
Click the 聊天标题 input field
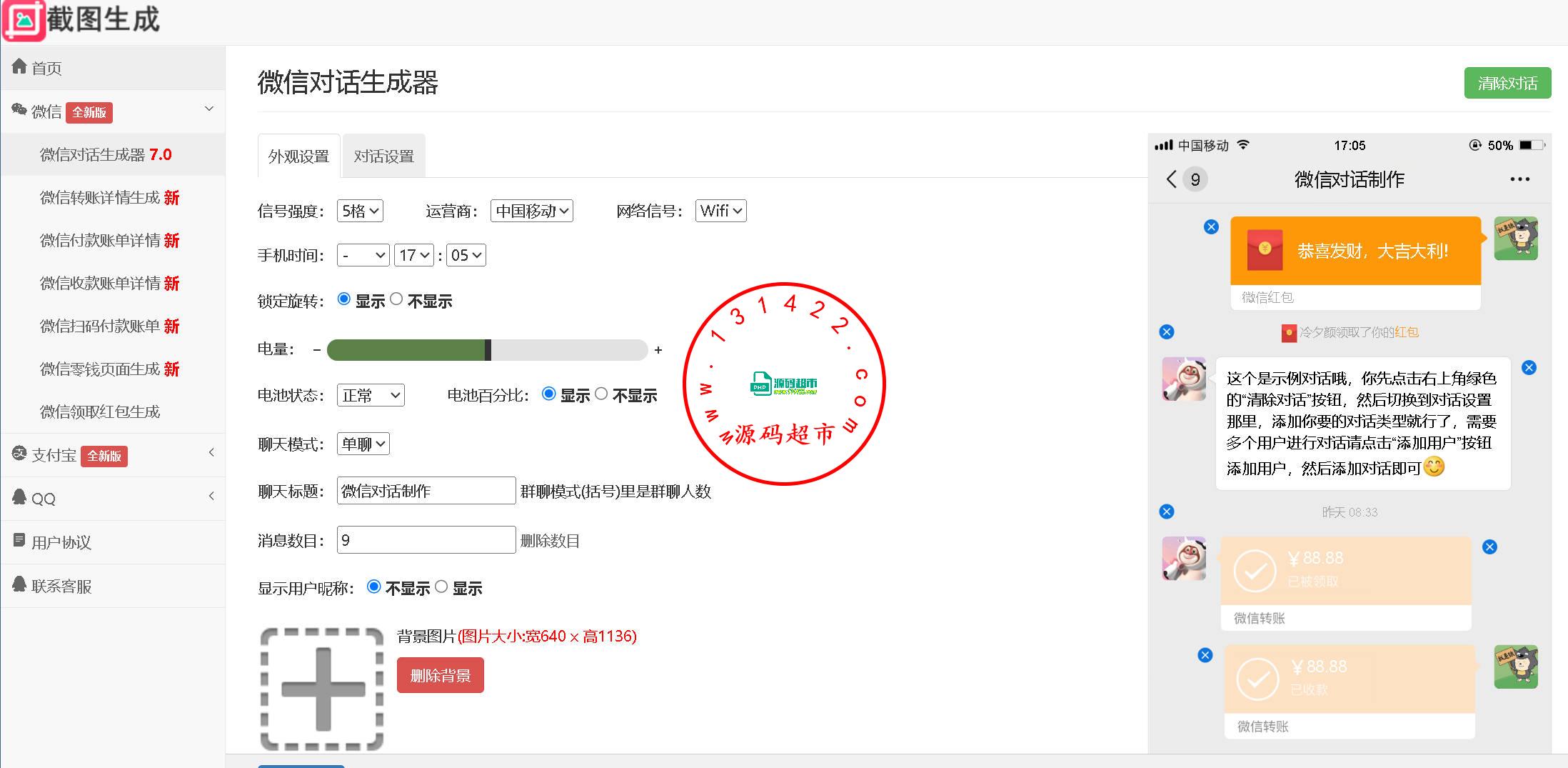click(x=426, y=491)
